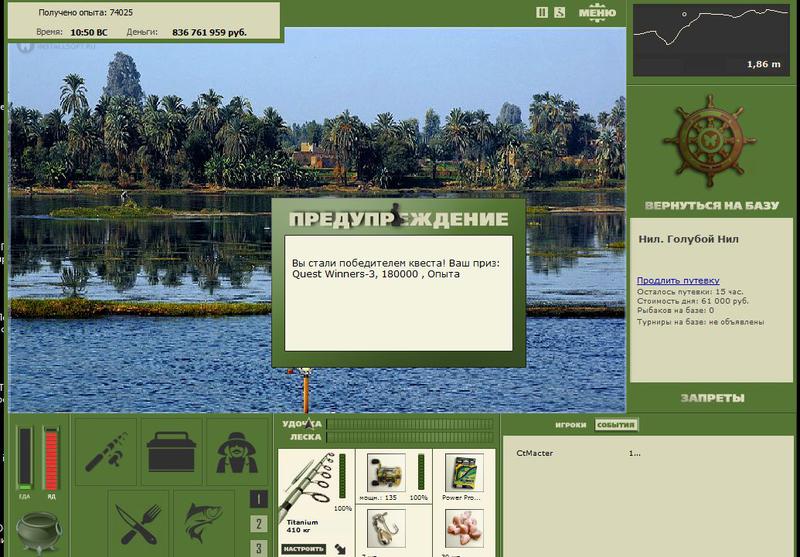
Task: Click CtMacter entry in events list
Action: tap(534, 453)
